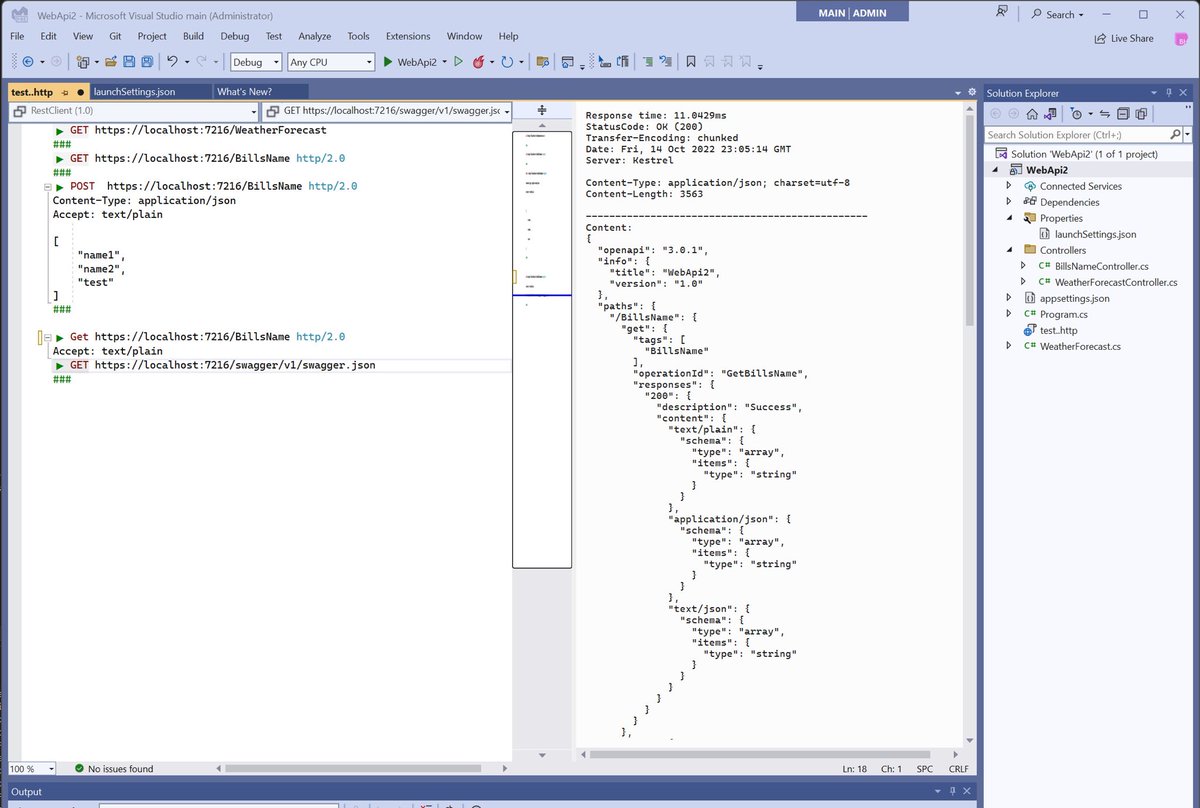
Task: Switch views using the Solution Explorer Visual Studio icon
Action: [1049, 113]
